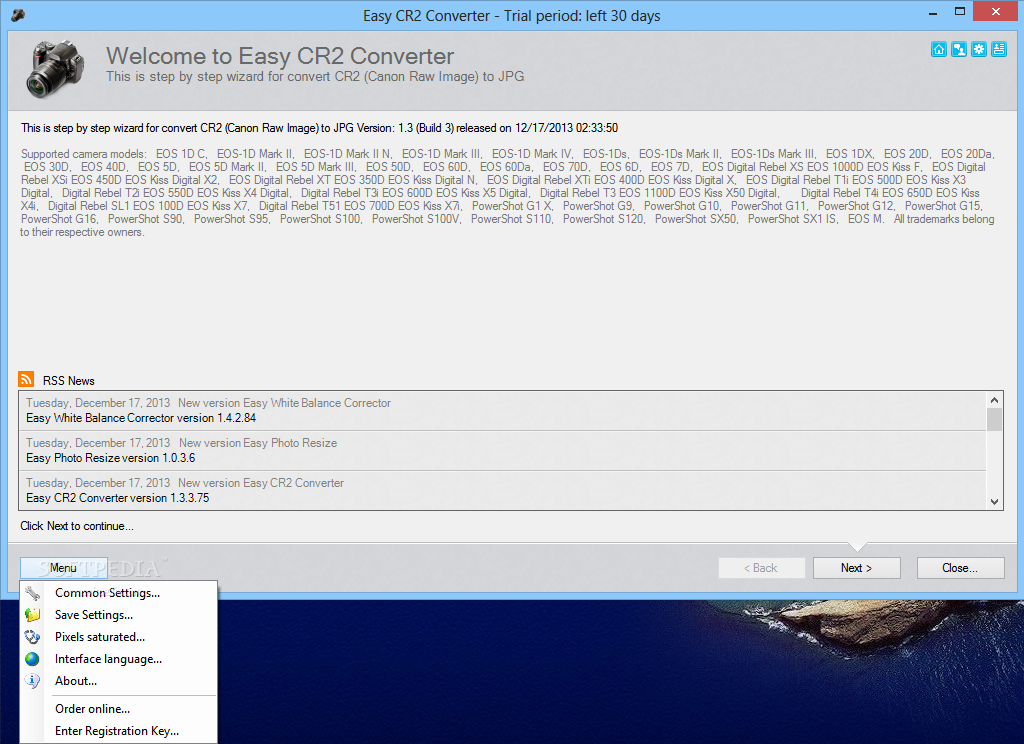This screenshot has height=744, width=1024.
Task: Click the wrench icon beside Common Settings
Action: tap(32, 593)
